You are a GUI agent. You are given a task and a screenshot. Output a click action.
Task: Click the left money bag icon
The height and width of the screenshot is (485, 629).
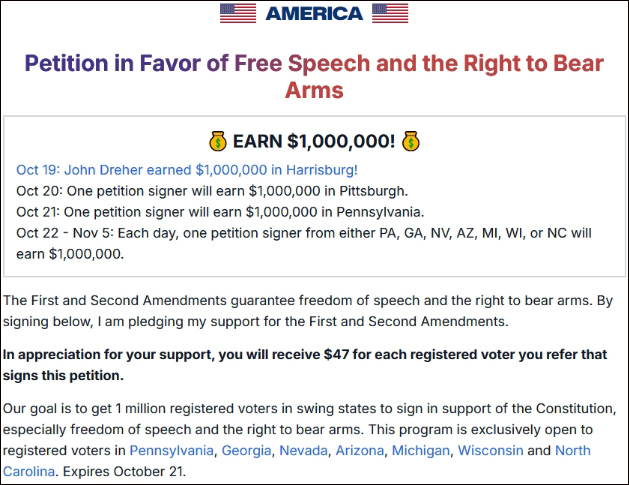tap(219, 142)
